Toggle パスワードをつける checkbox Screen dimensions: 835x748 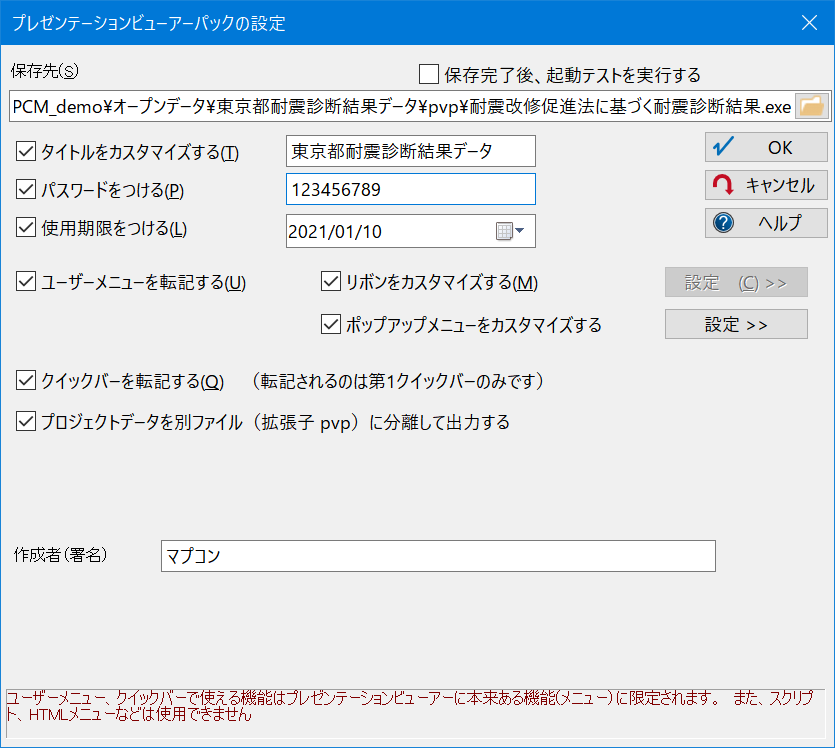pos(26,189)
